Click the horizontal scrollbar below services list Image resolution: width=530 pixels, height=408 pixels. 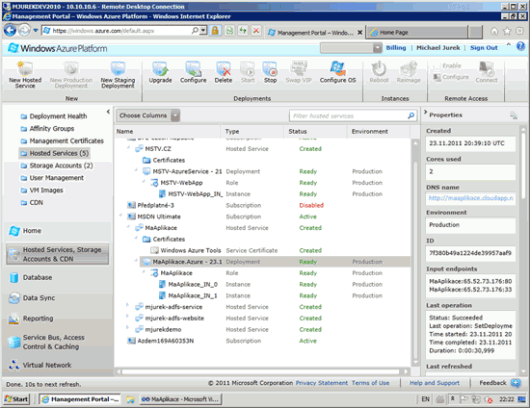260,371
